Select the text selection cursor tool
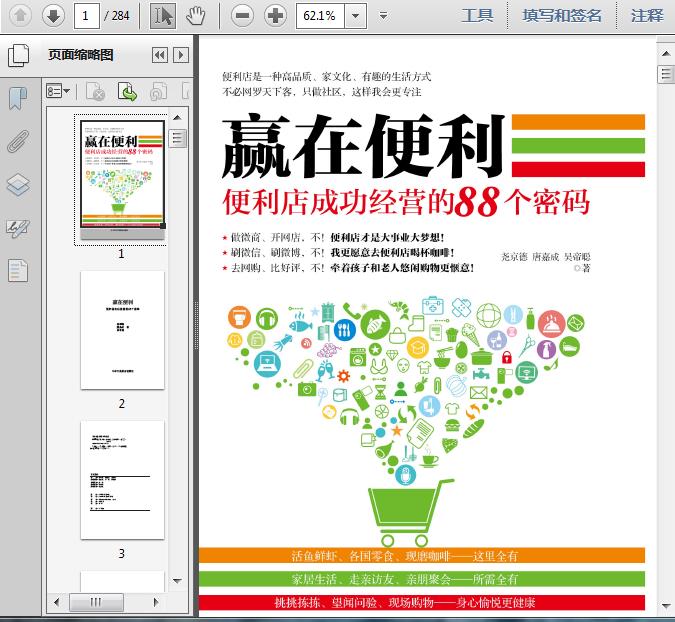Screen dimensions: 675x622 click(162, 15)
